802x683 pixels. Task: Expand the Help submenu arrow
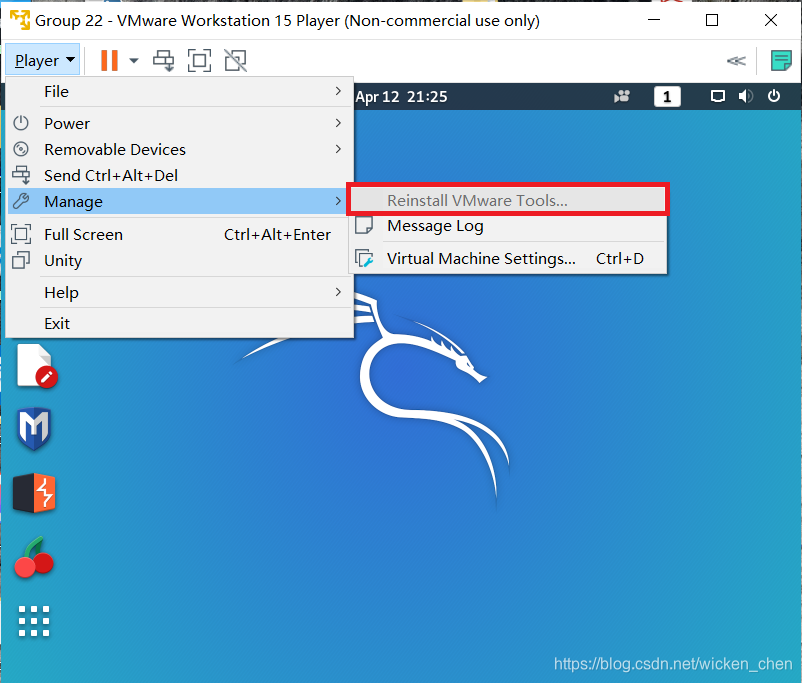click(338, 292)
